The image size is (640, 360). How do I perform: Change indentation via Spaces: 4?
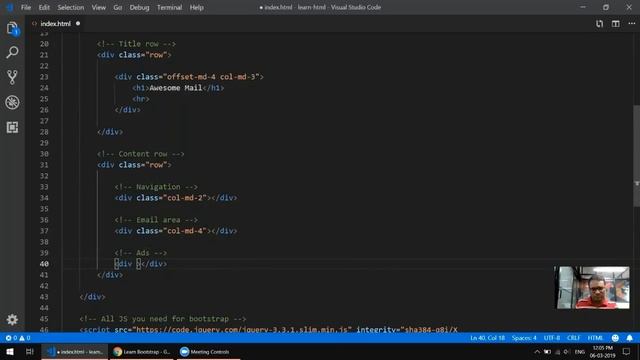[x=524, y=338]
